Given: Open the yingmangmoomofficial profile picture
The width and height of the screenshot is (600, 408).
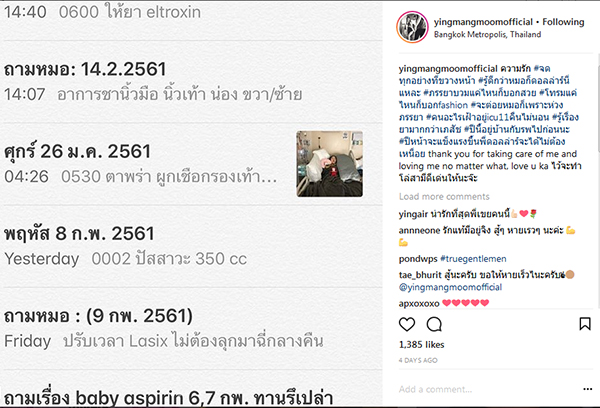Looking at the screenshot, I should (412, 27).
